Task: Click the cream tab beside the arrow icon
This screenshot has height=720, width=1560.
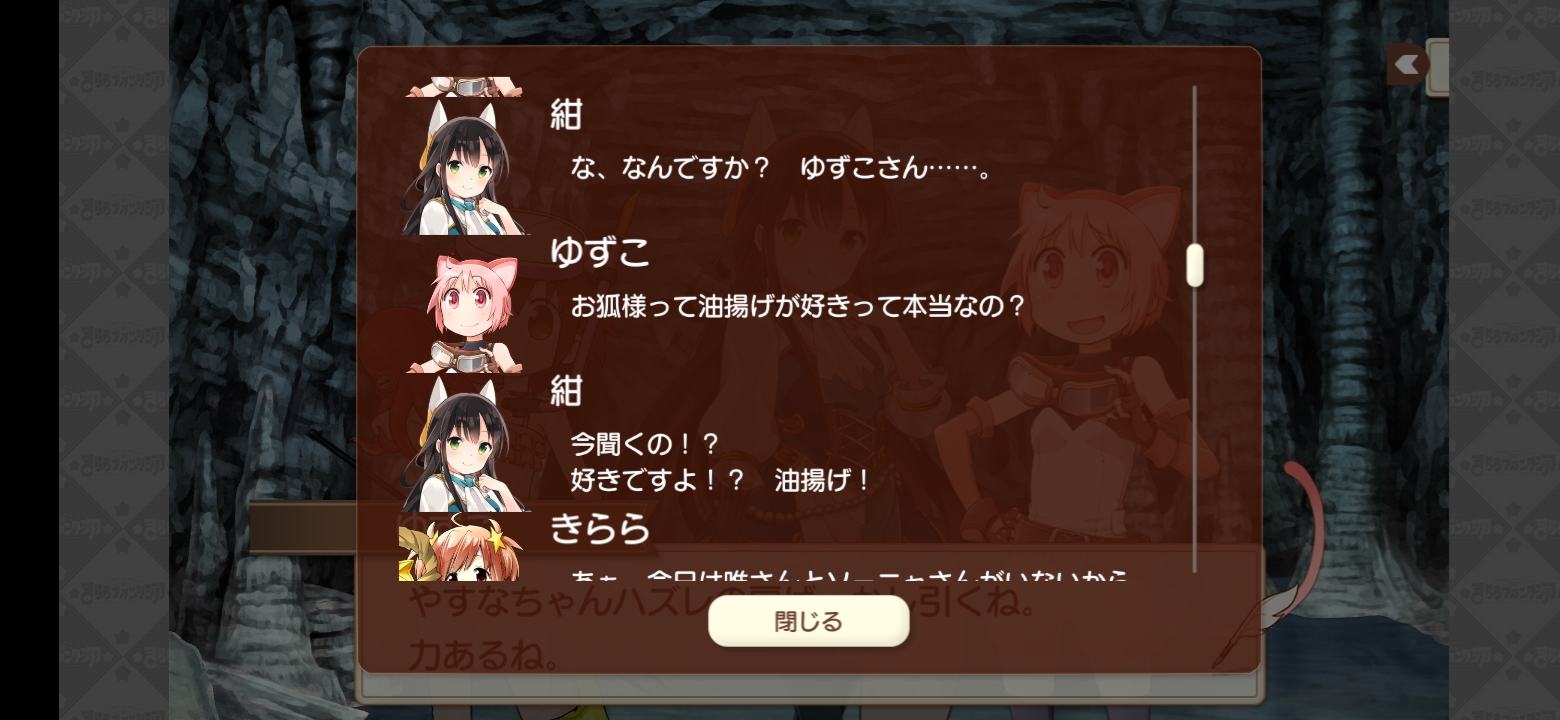Action: 1438,67
